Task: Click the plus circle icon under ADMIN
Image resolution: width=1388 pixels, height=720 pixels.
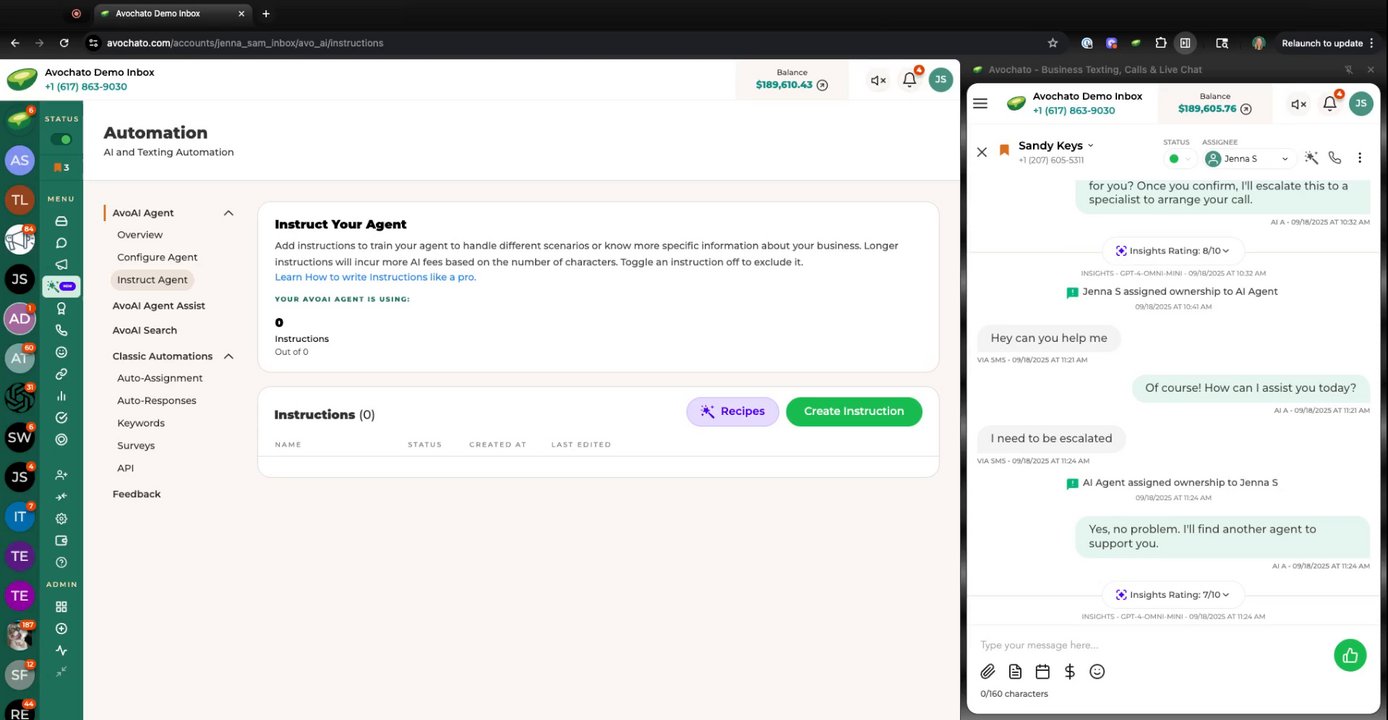Action: [61, 629]
